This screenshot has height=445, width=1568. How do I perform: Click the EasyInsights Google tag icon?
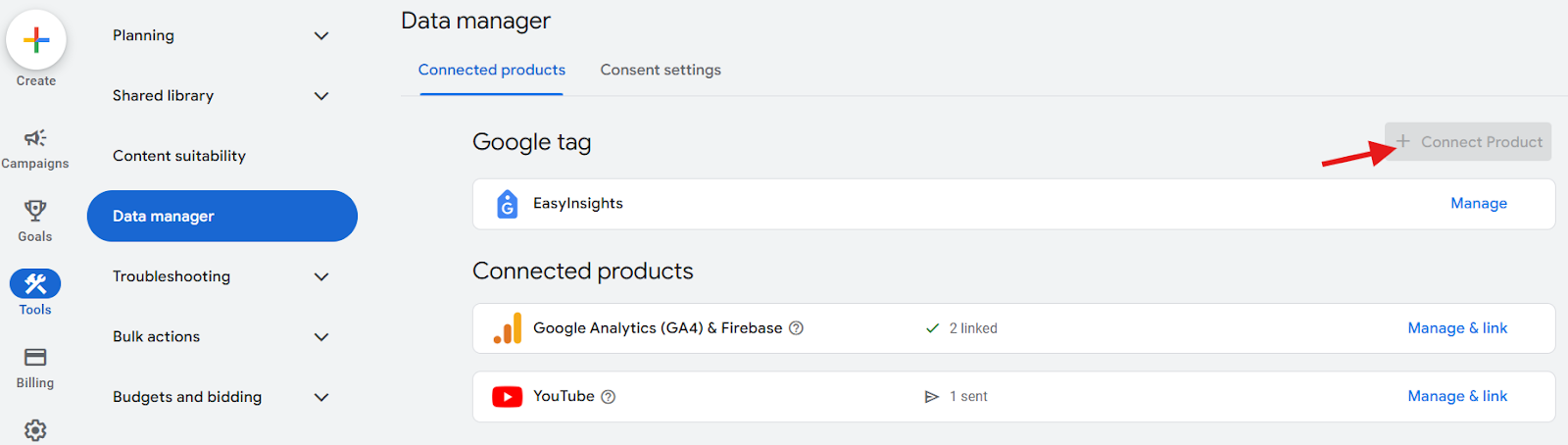[x=507, y=204]
